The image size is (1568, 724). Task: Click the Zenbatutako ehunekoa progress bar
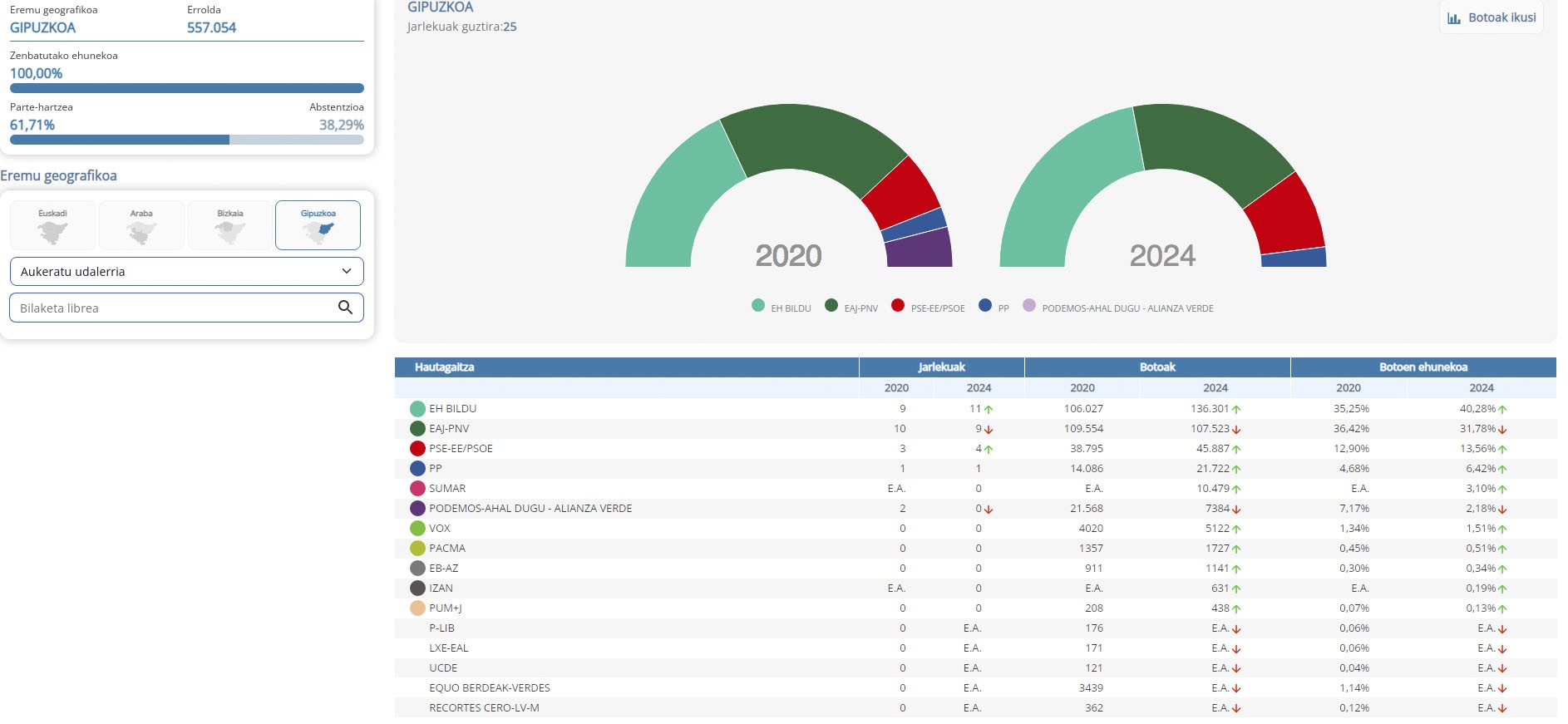pos(187,88)
